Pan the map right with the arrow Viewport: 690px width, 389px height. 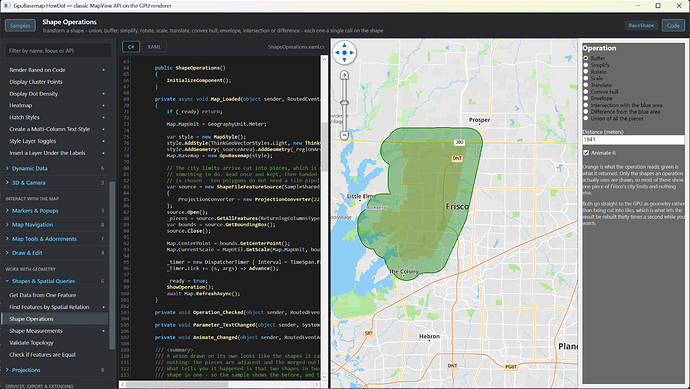[x=352, y=52]
